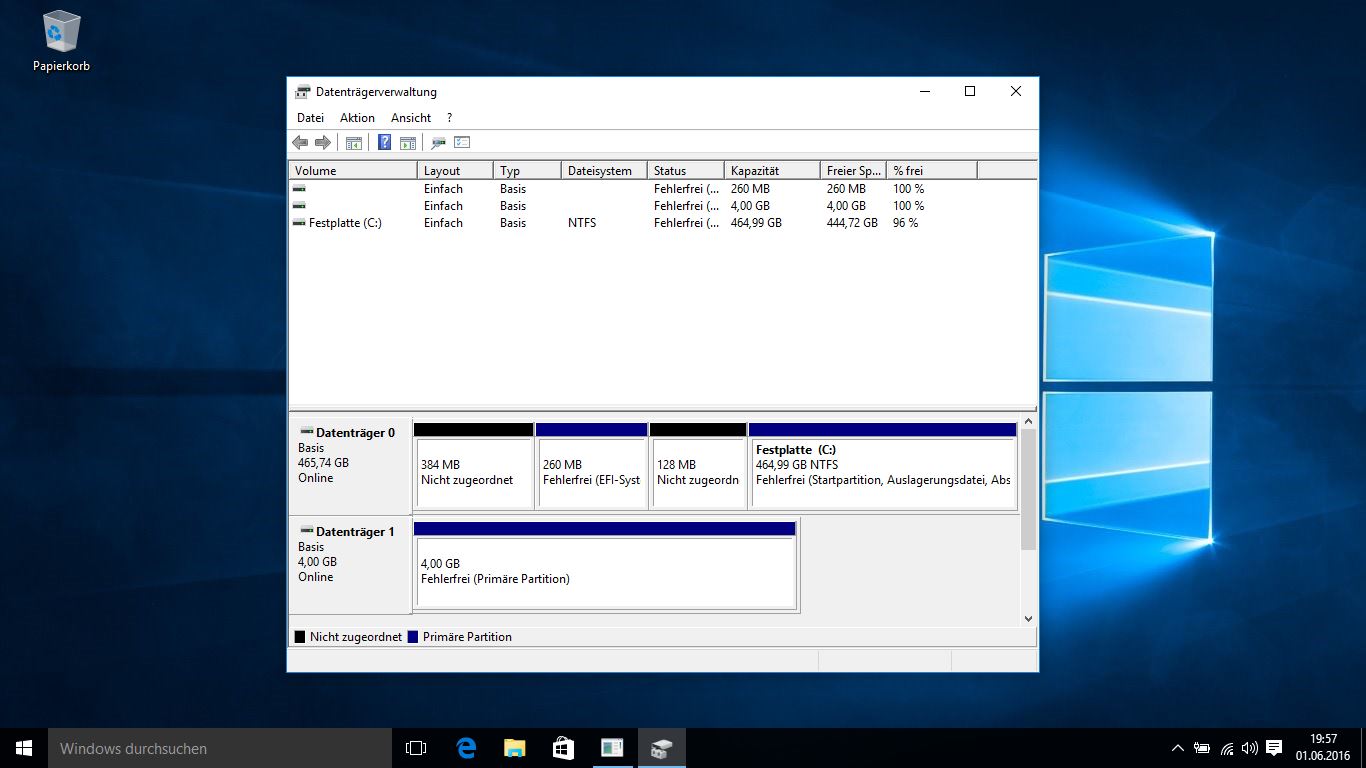Click the show/hide action pane icon
Screen dimensions: 1366x768
pyautogui.click(x=407, y=143)
